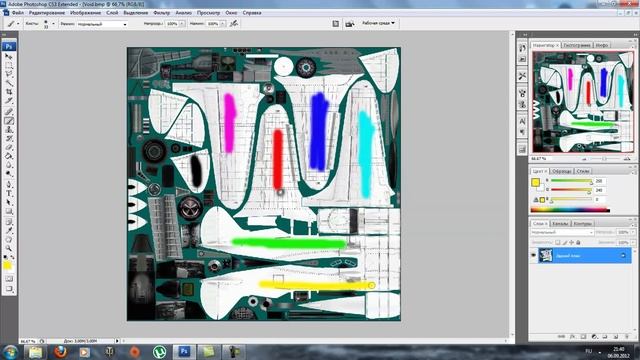This screenshot has width=640, height=360.
Task: Open the brush Mode dropdown
Action: [102, 24]
